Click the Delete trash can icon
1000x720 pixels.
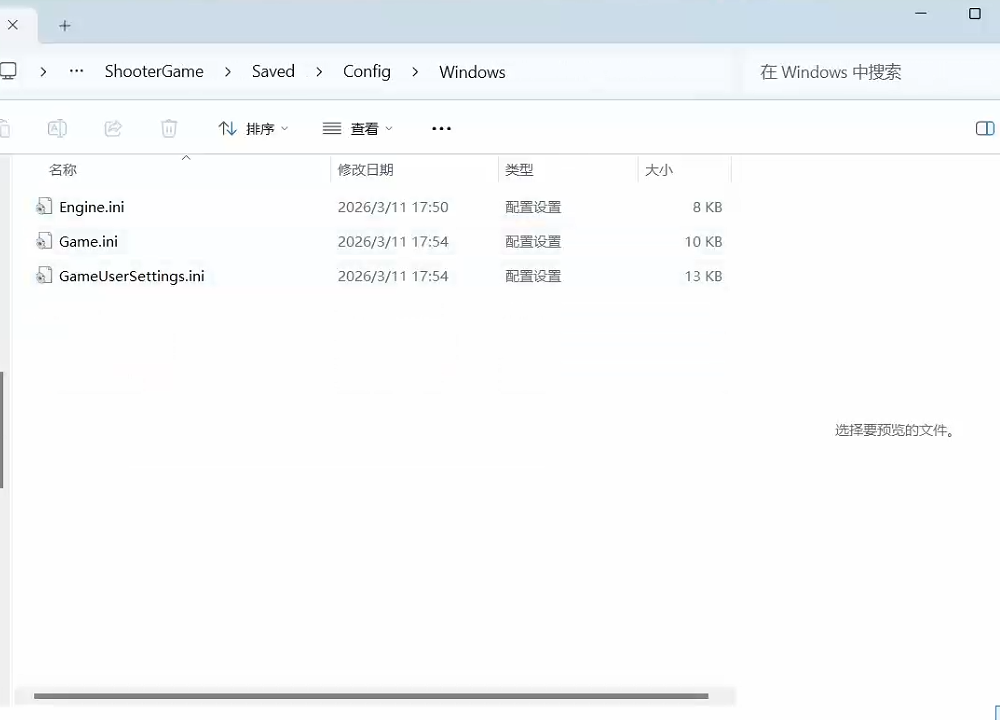click(169, 128)
